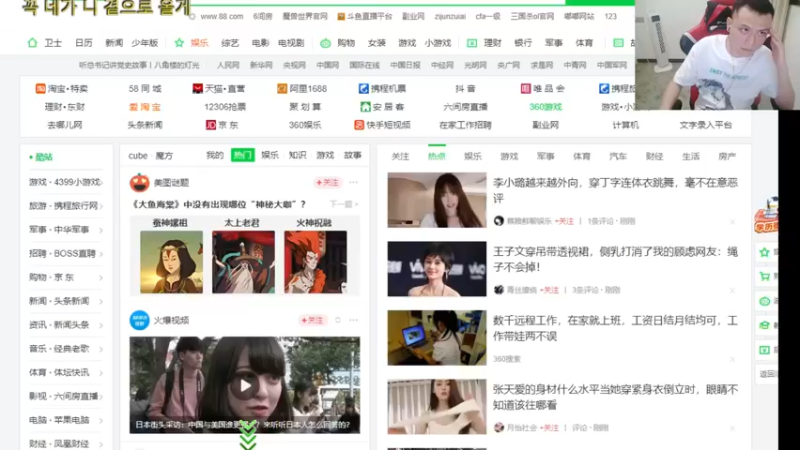Click the author avatar under 李小璐 article
The height and width of the screenshot is (450, 800).
click(498, 221)
